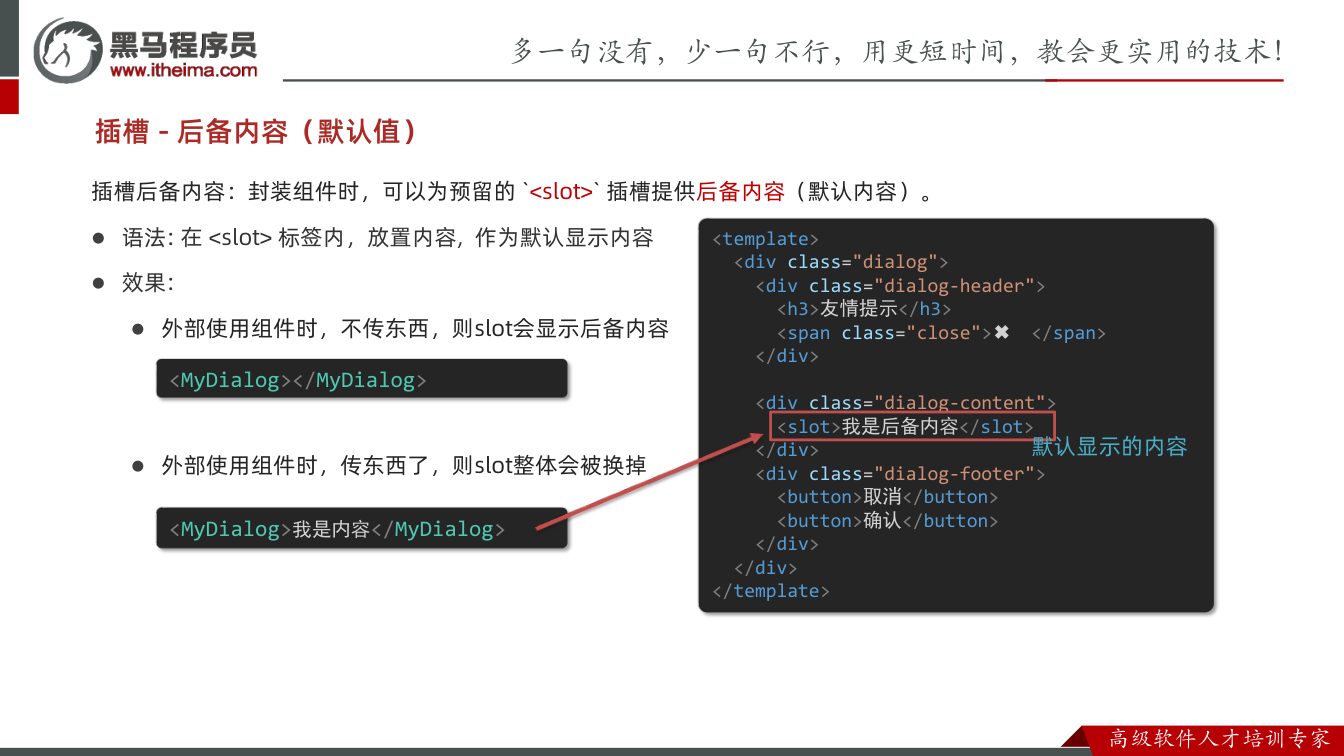Click the <h3>友情提示</h3> code line
1344x756 pixels.
click(864, 309)
